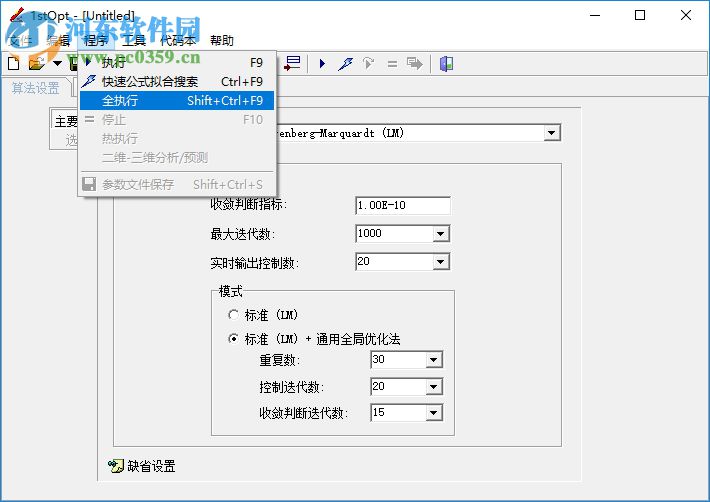The height and width of the screenshot is (502, 710).
Task: Select 快速公式拟合搜索 menu entry
Action: 177,81
